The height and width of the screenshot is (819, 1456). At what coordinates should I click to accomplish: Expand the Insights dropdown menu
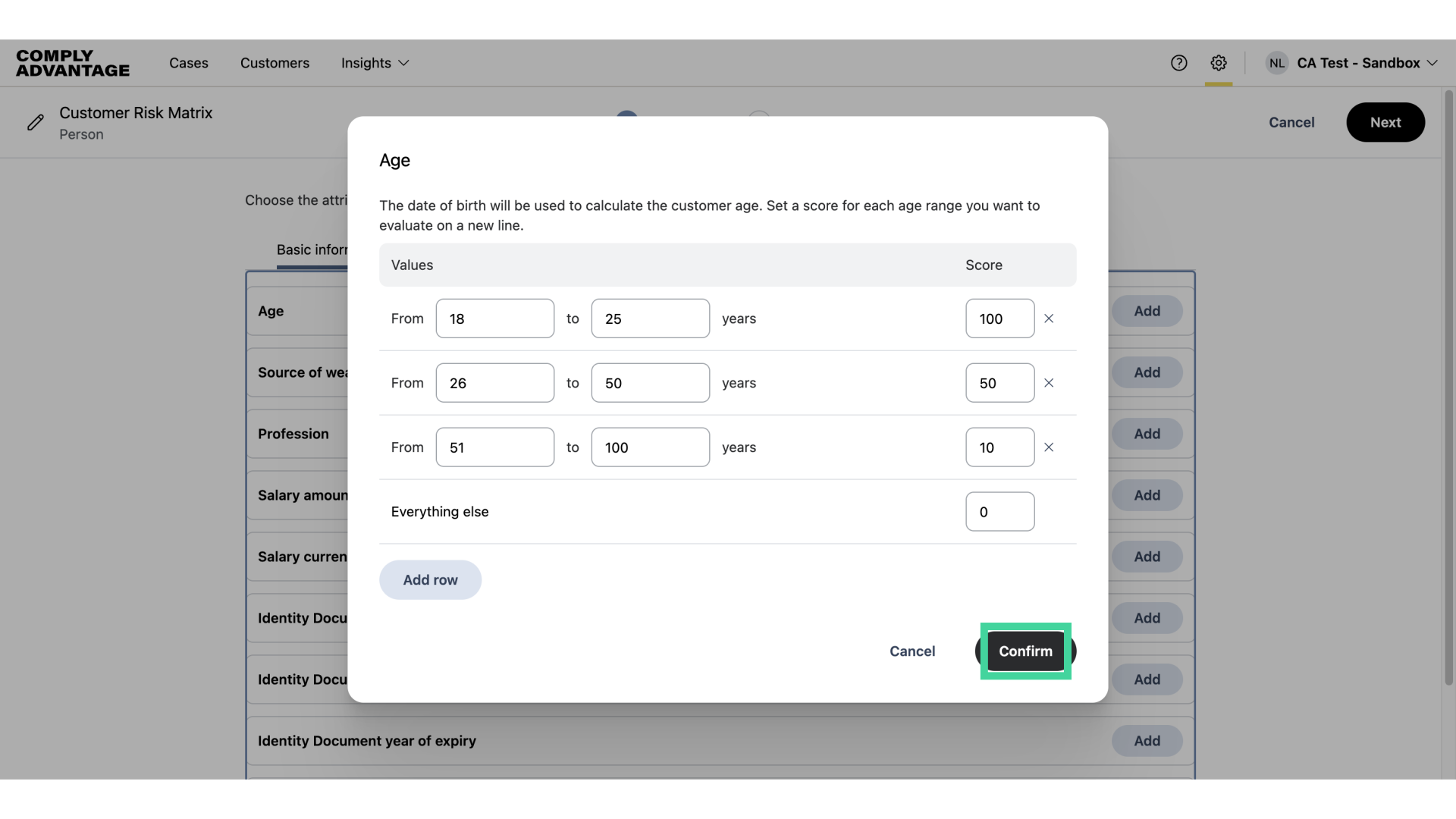[375, 63]
